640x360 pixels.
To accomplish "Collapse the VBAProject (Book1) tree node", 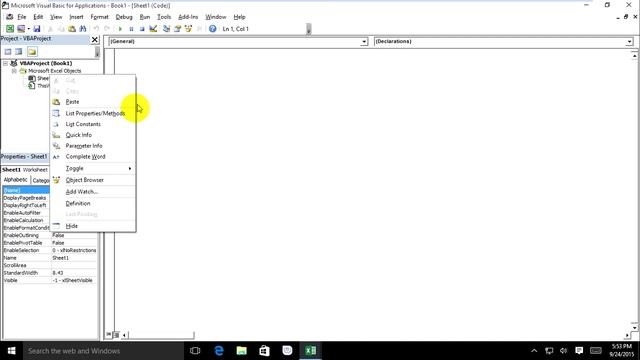I will (x=5, y=63).
